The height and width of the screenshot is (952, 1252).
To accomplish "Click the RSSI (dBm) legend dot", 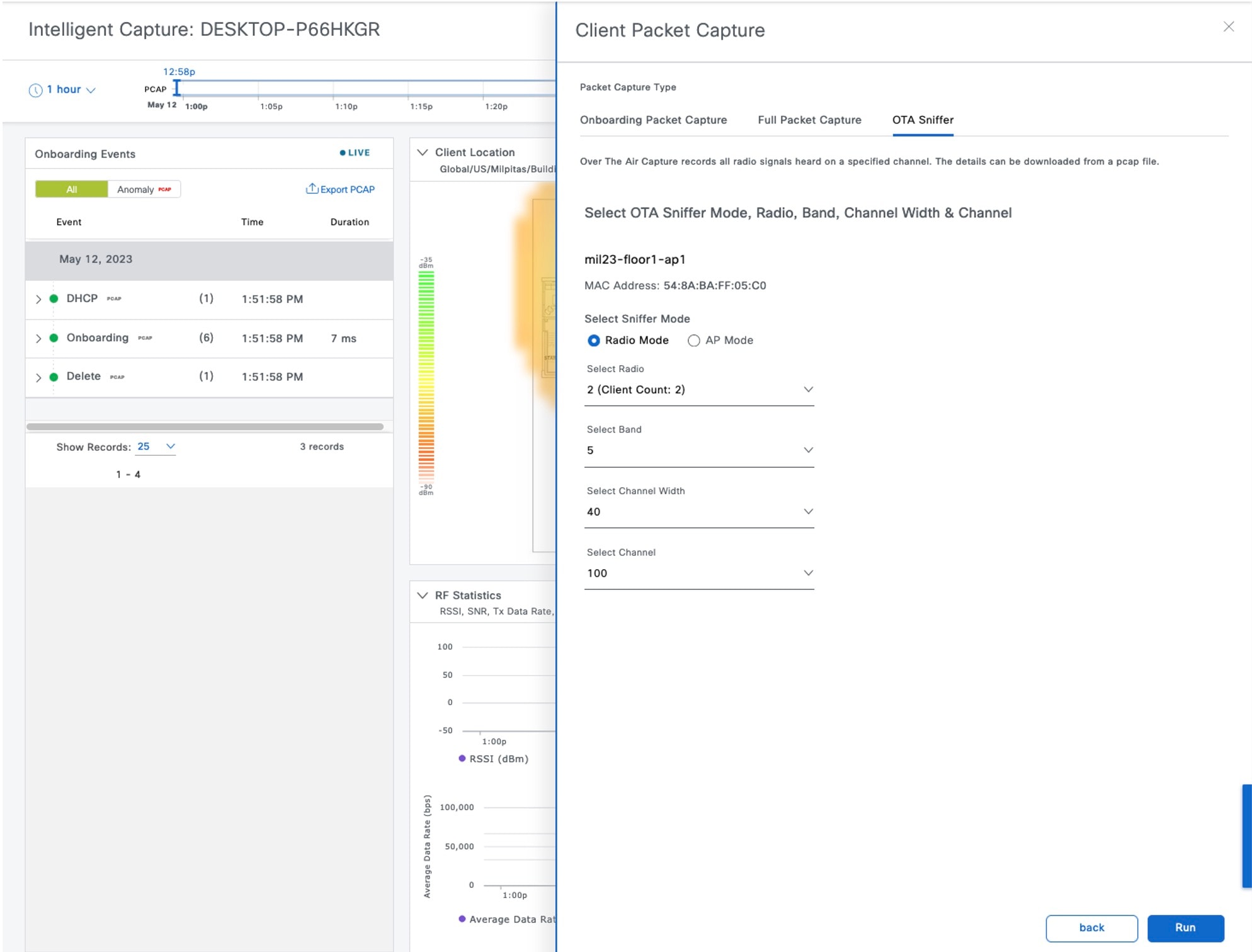I will [x=462, y=758].
